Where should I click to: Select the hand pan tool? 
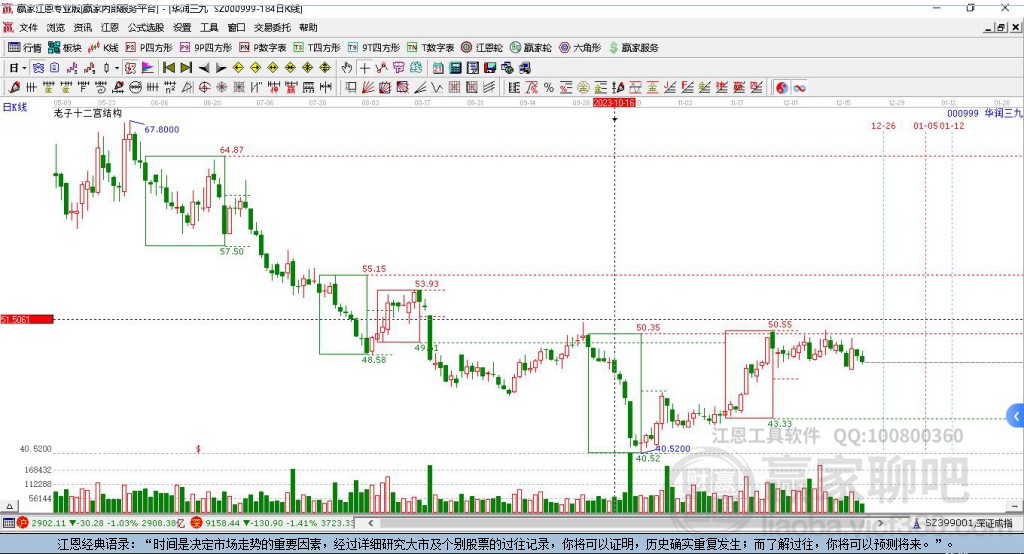pyautogui.click(x=347, y=68)
